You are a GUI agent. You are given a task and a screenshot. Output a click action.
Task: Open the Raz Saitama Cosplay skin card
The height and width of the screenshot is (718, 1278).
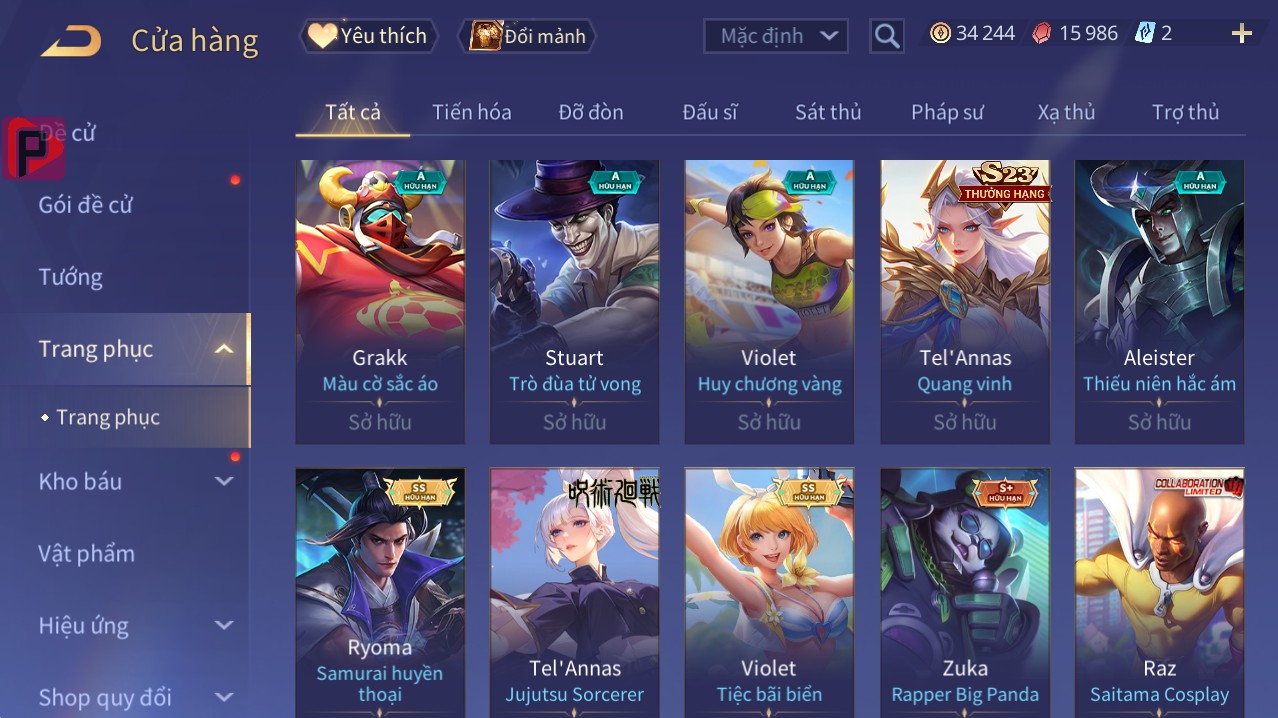click(1159, 592)
